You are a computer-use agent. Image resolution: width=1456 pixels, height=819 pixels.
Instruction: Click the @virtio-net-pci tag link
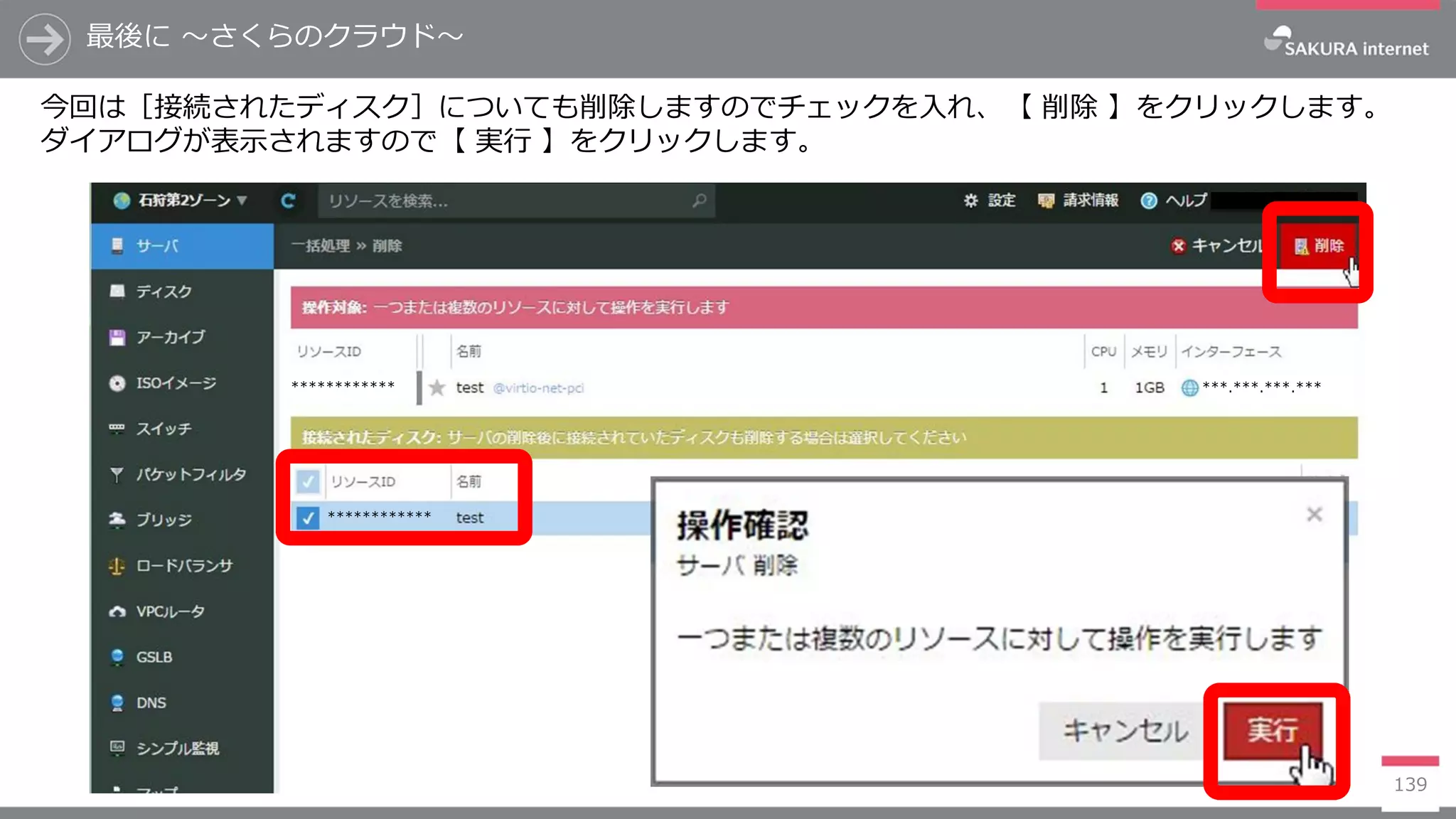[x=538, y=388]
